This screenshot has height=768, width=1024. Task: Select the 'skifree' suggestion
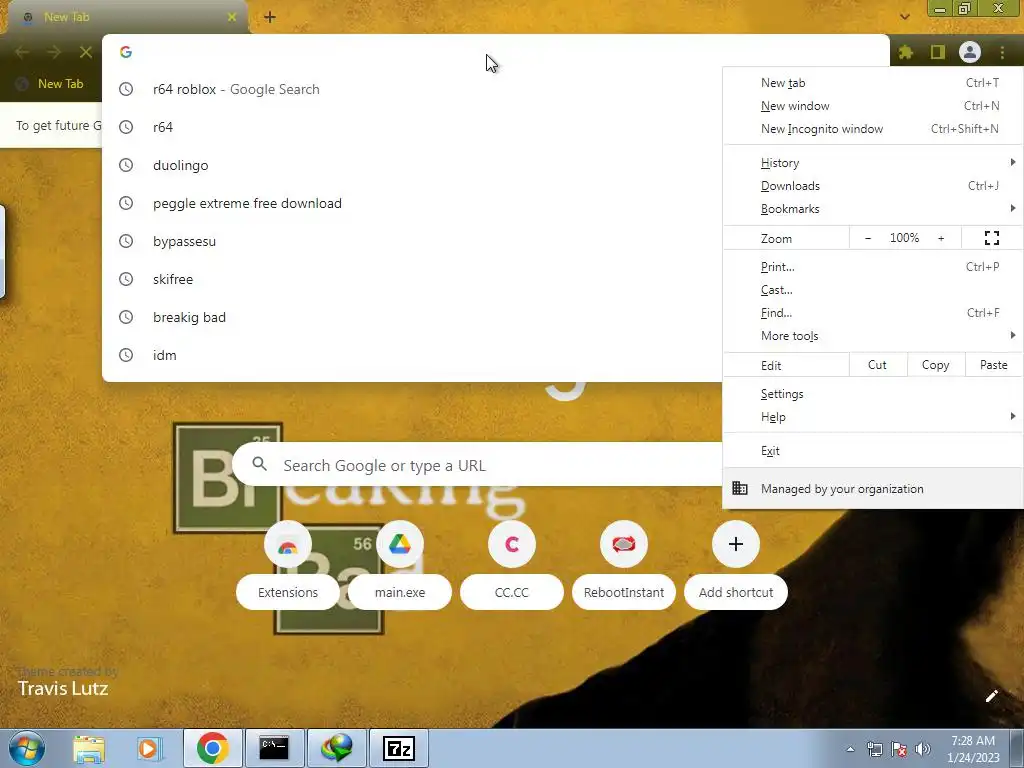(x=412, y=279)
